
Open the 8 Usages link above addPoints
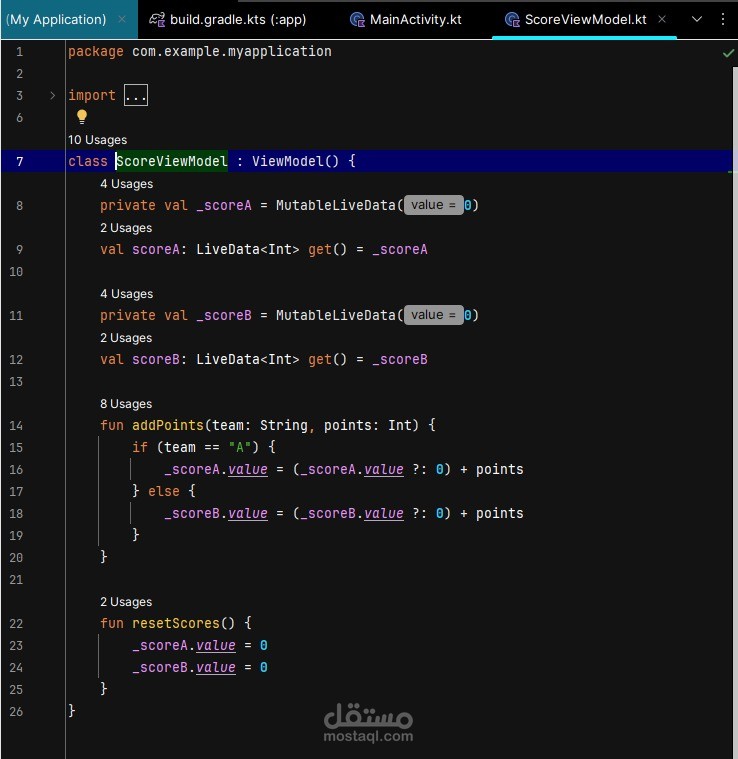click(x=126, y=404)
